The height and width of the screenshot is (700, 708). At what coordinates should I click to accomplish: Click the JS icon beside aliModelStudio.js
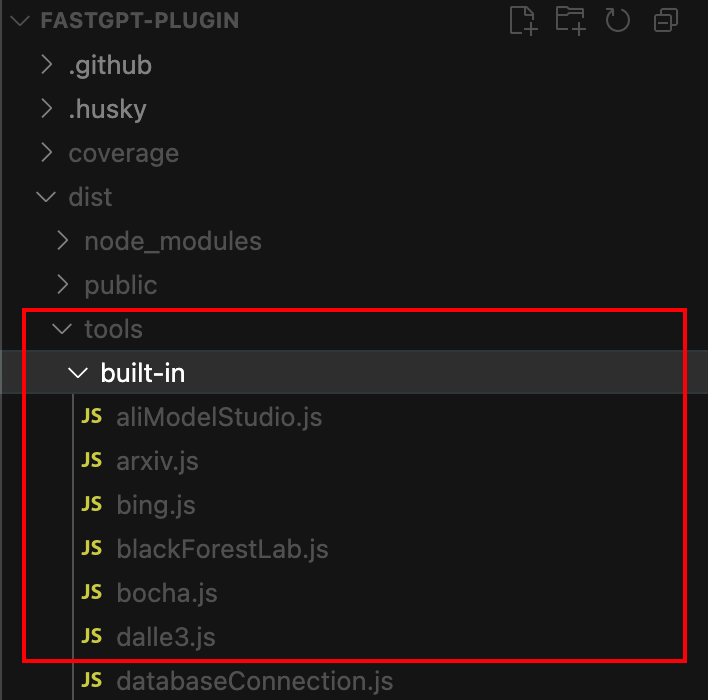coord(92,417)
